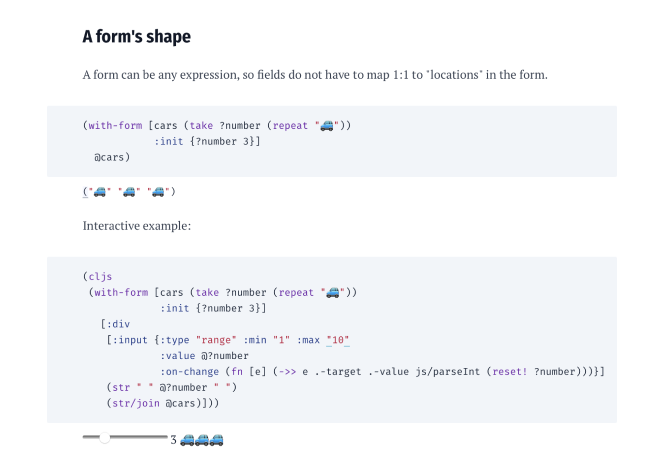Click the third car emoji in result list
660x468 pixels.
(155, 192)
